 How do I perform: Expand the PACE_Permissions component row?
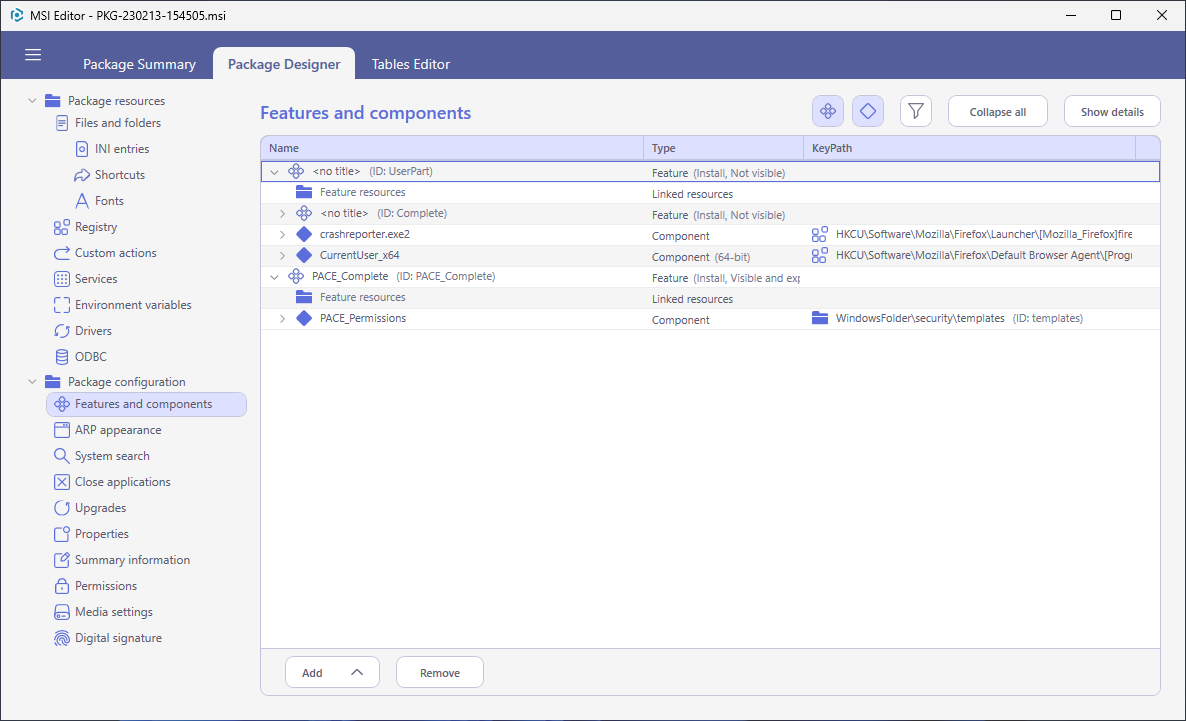(282, 319)
